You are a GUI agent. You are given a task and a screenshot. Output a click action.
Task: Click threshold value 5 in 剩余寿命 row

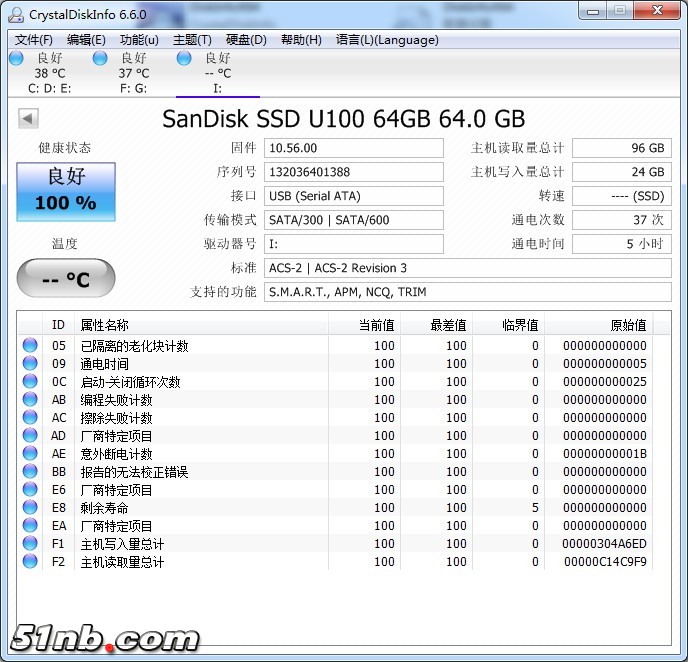[x=535, y=507]
